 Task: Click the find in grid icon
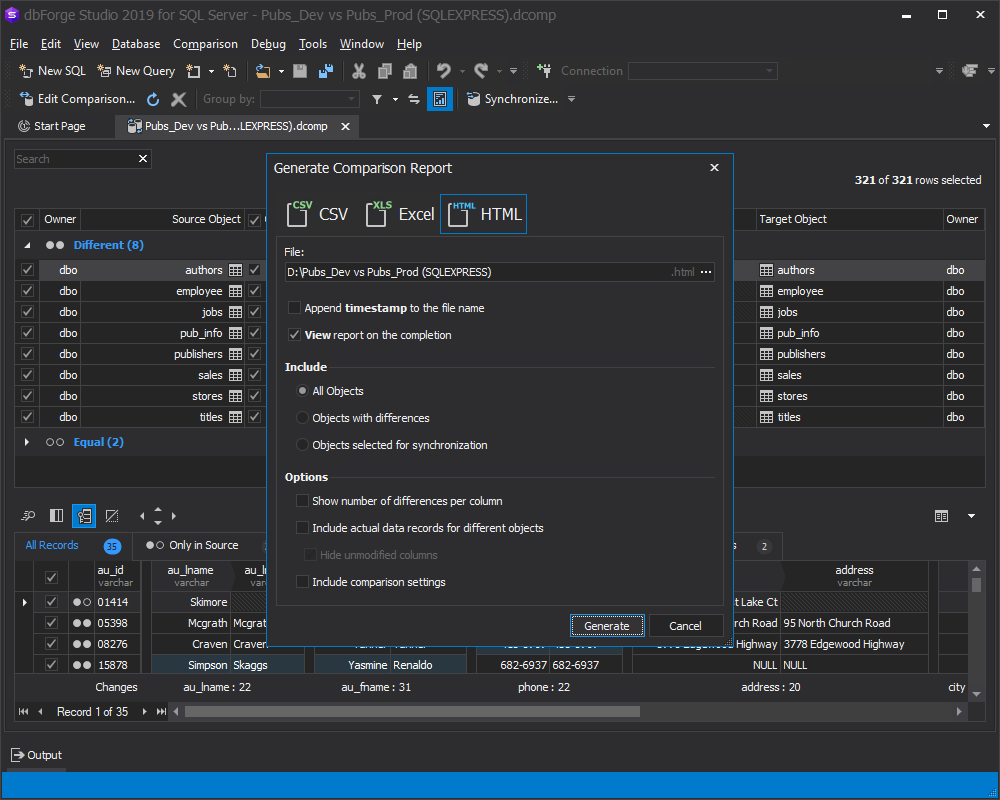(29, 515)
